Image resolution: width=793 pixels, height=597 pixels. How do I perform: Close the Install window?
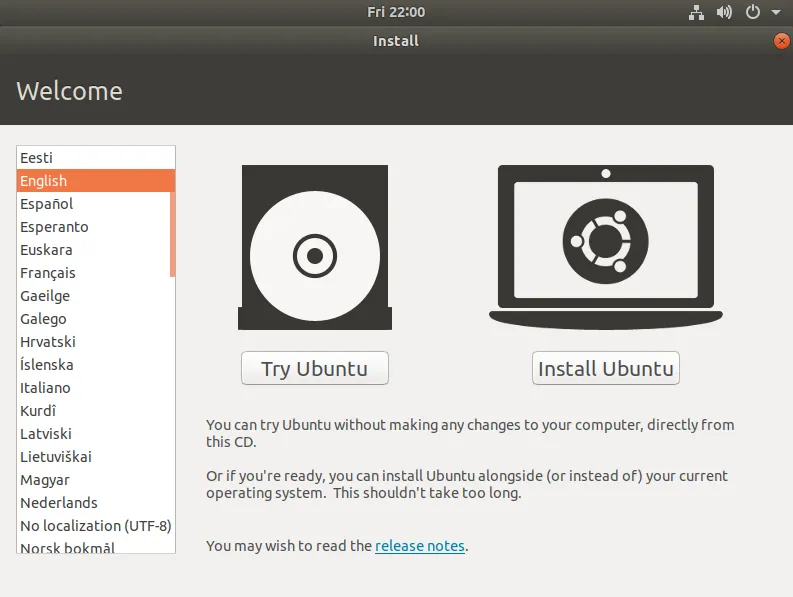781,41
